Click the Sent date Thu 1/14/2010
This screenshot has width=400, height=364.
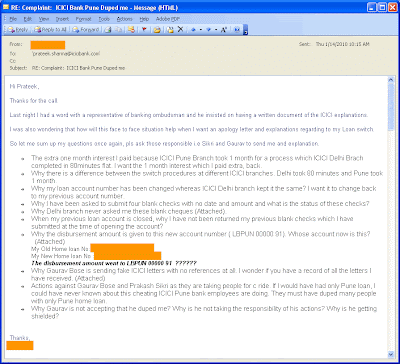point(342,44)
